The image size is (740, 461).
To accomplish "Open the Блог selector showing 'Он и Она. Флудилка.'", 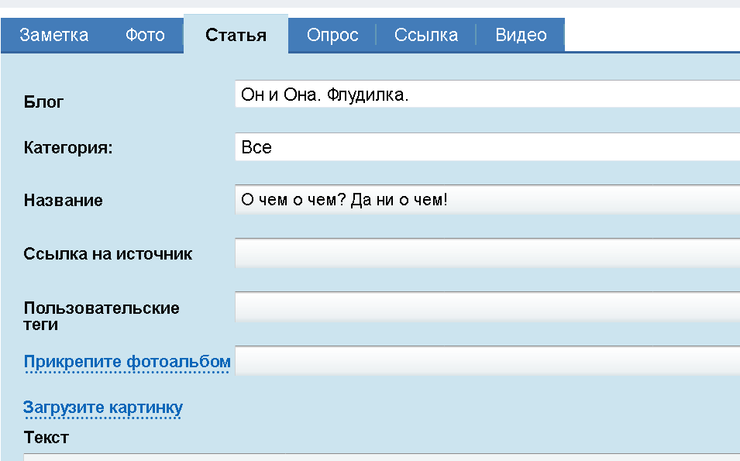I will tap(486, 94).
